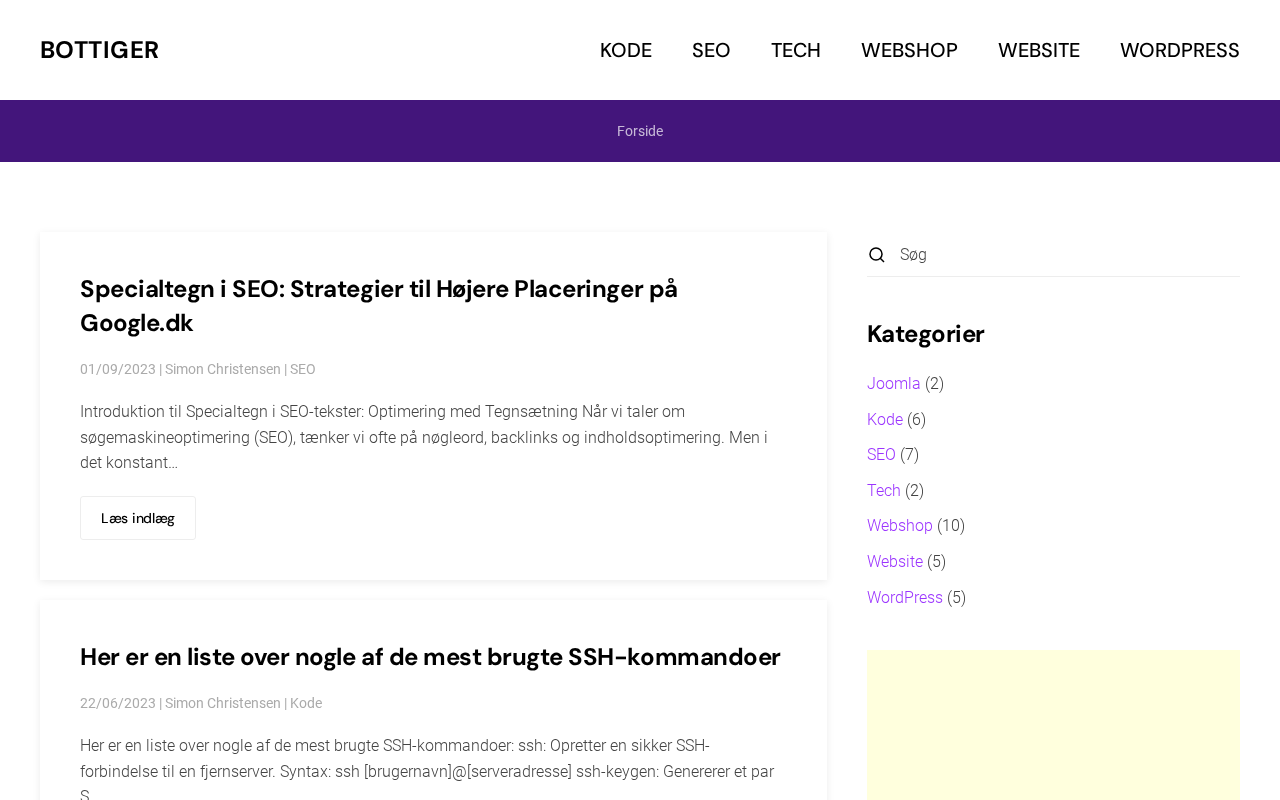The image size is (1280, 800).
Task: Select TECH in the navigation
Action: coord(796,50)
